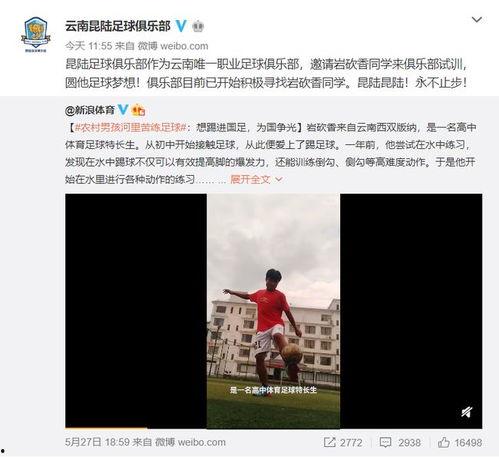Like the post with the thumbs-up icon
This screenshot has width=499, height=457.
click(x=444, y=442)
